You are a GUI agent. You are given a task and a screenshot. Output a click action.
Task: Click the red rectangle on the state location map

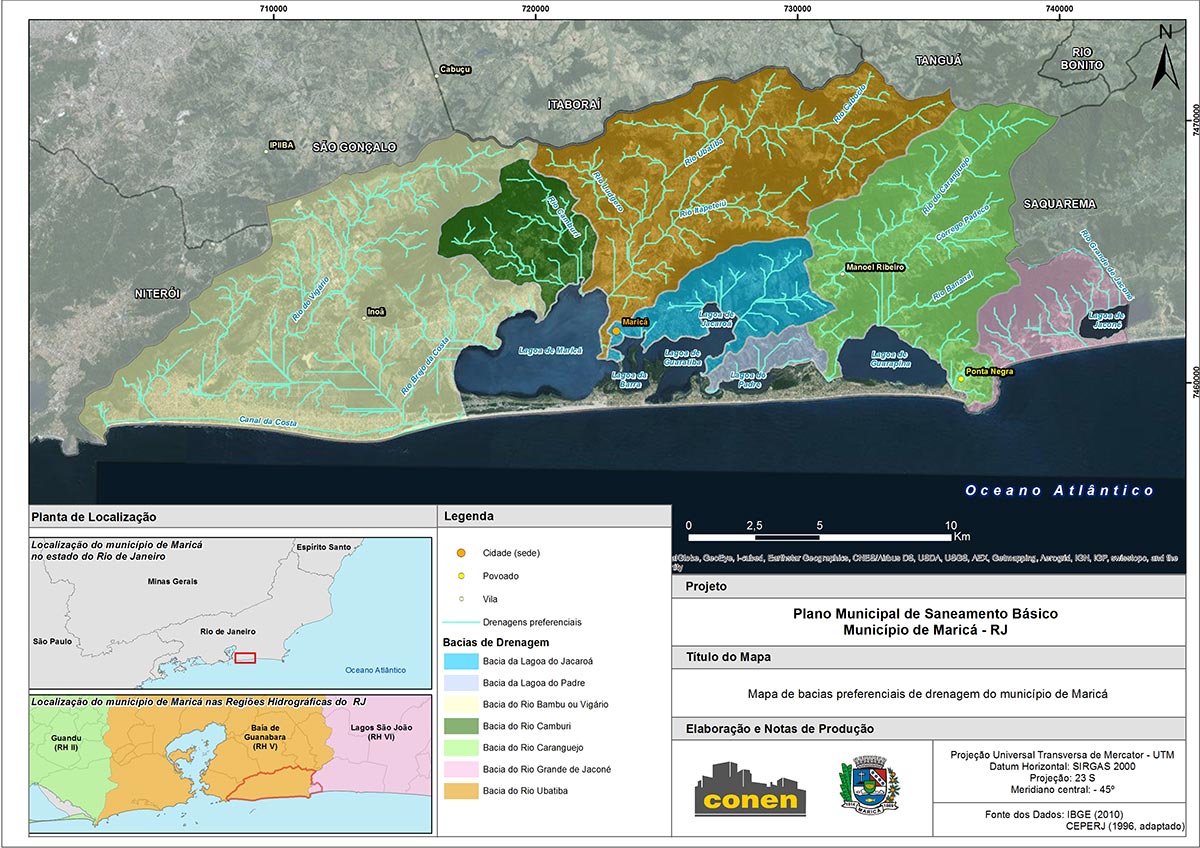(x=245, y=657)
